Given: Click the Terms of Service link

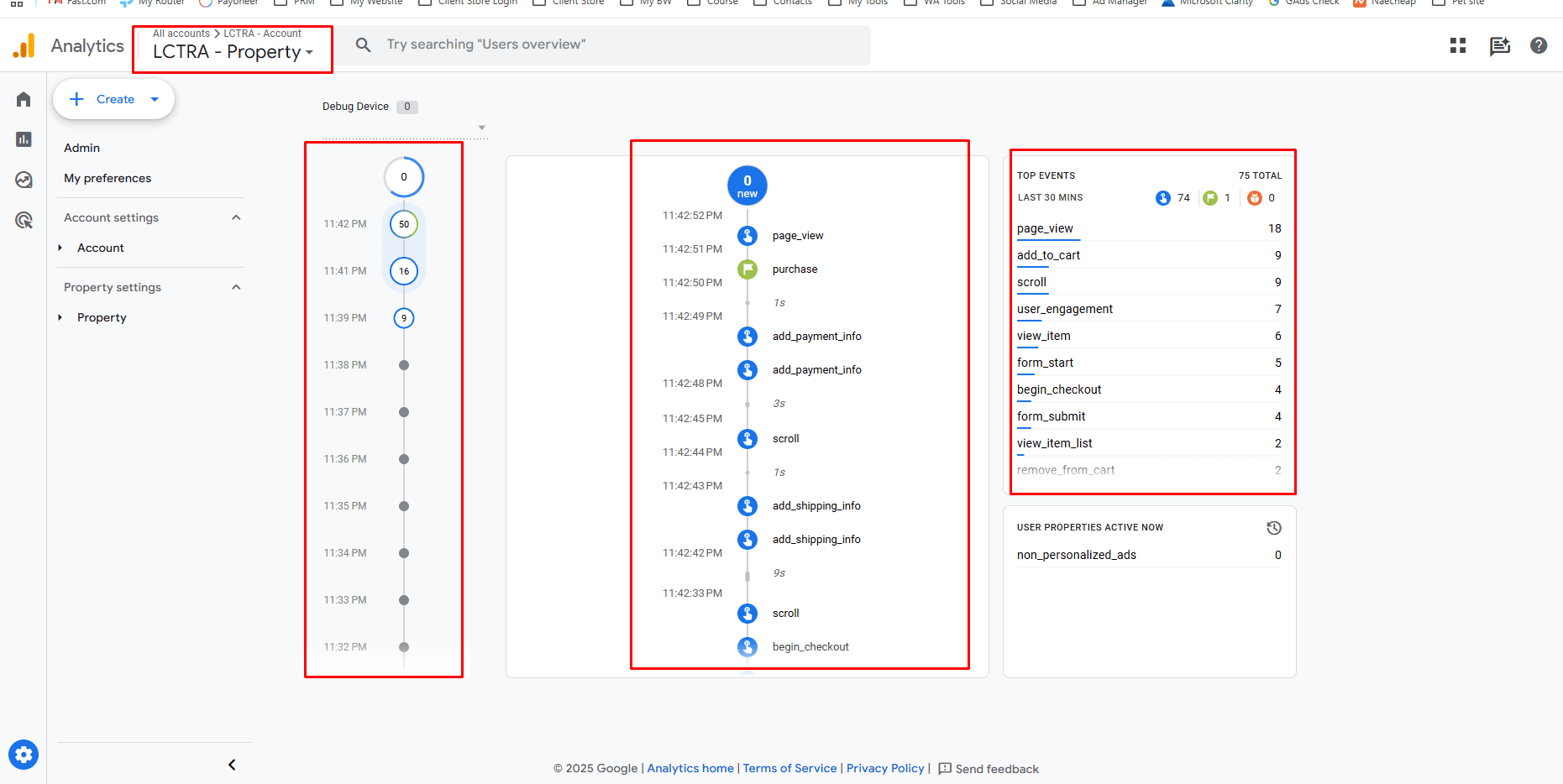Looking at the screenshot, I should [789, 768].
